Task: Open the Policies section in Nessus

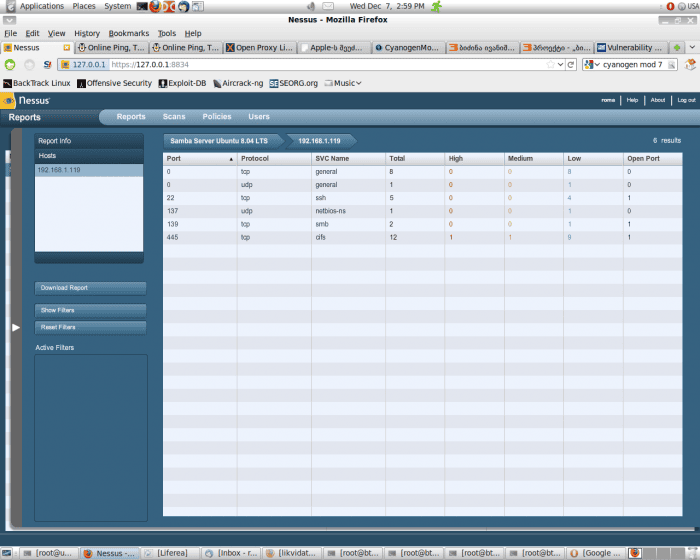Action: click(x=217, y=117)
